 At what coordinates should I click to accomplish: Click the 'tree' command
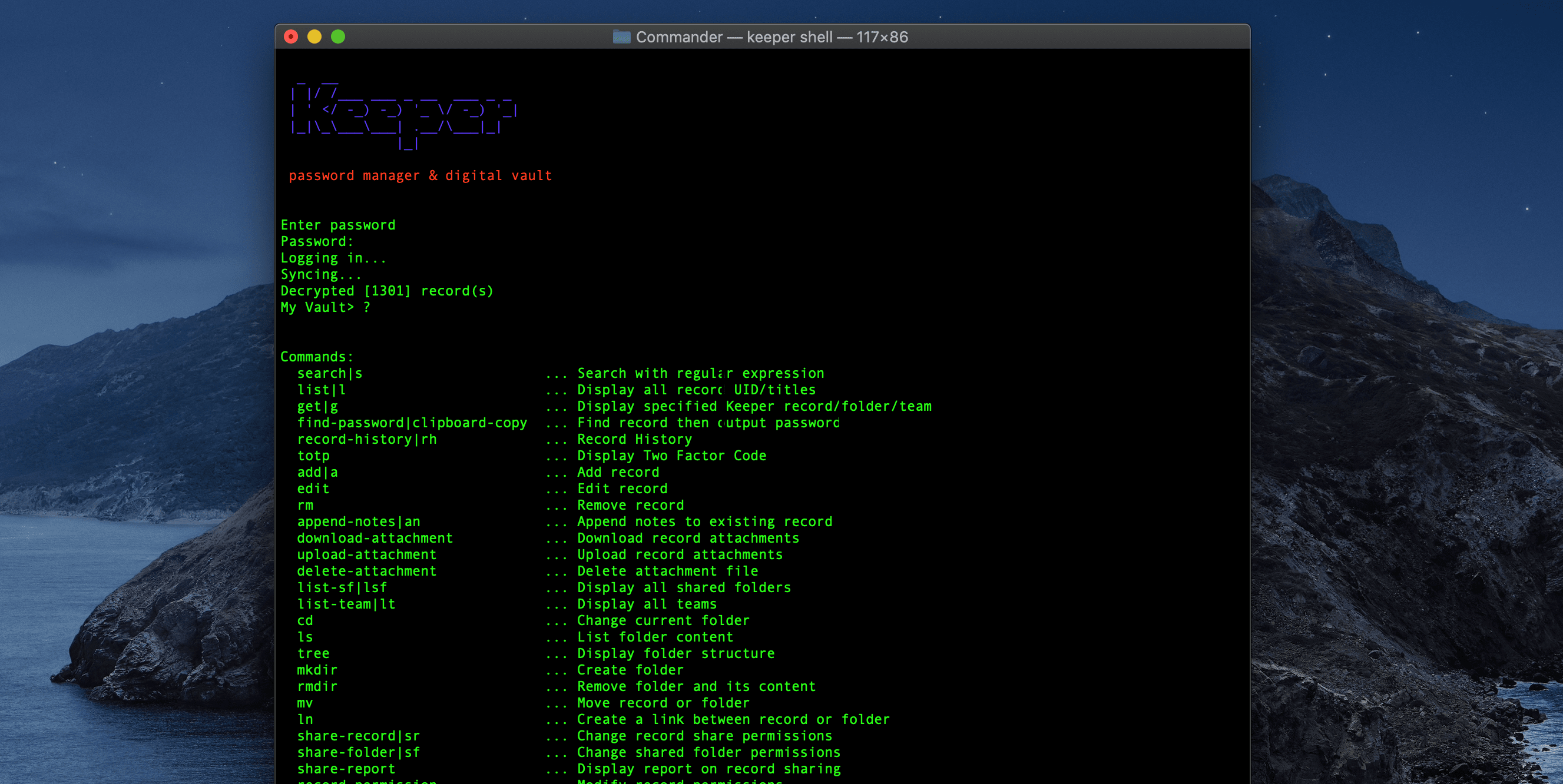313,654
